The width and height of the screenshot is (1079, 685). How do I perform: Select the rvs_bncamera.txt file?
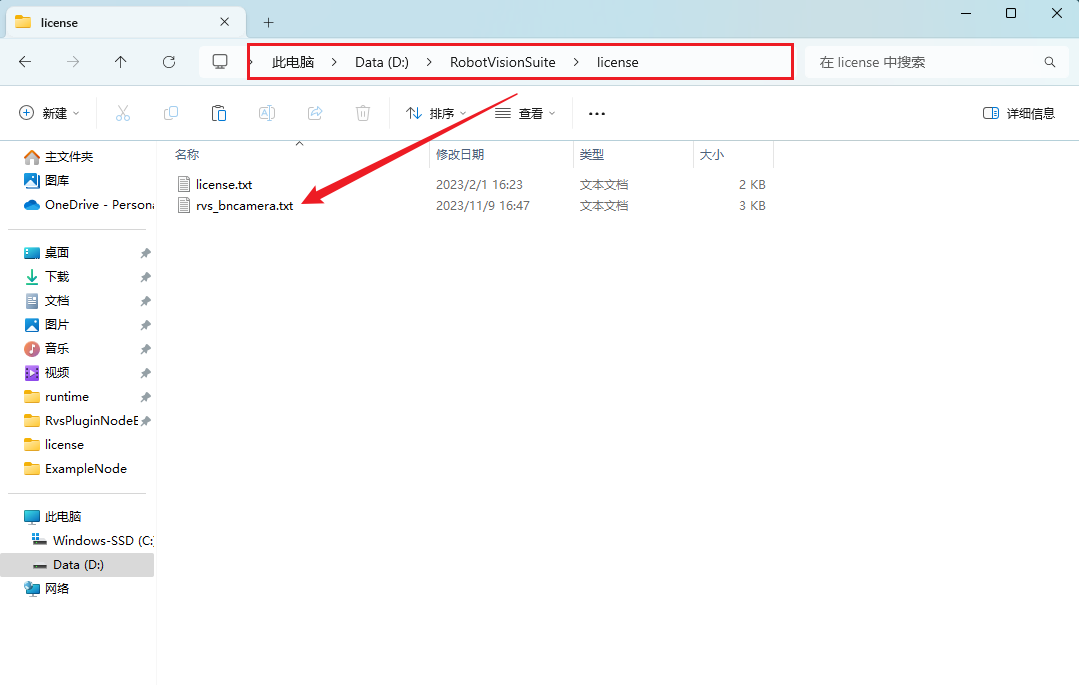click(x=244, y=206)
